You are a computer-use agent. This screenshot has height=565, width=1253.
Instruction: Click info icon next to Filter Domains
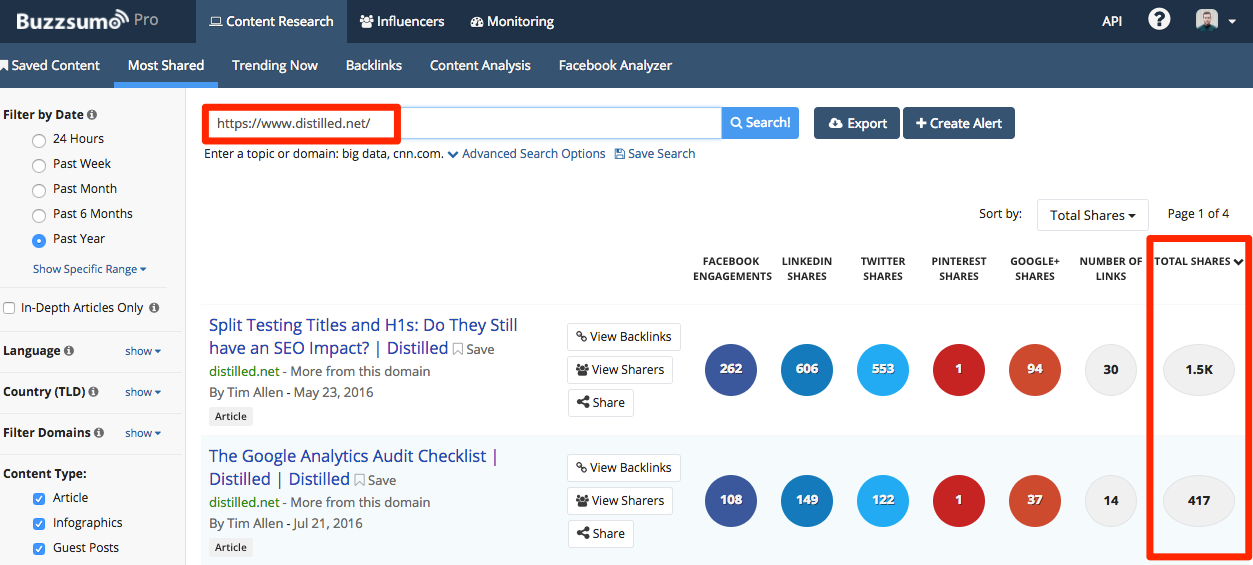(98, 433)
